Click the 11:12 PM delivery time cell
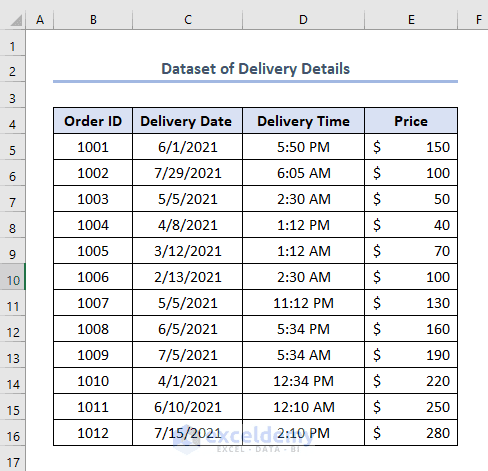This screenshot has height=471, width=488. [303, 303]
